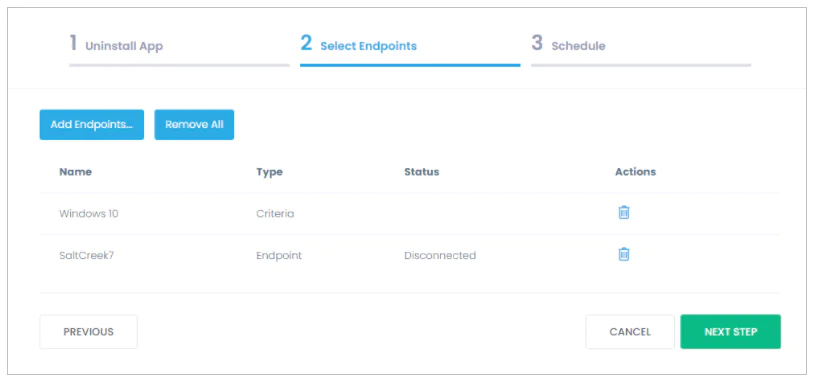Cancel the uninstall wizard
Viewport: 813px width, 384px height.
coord(630,332)
